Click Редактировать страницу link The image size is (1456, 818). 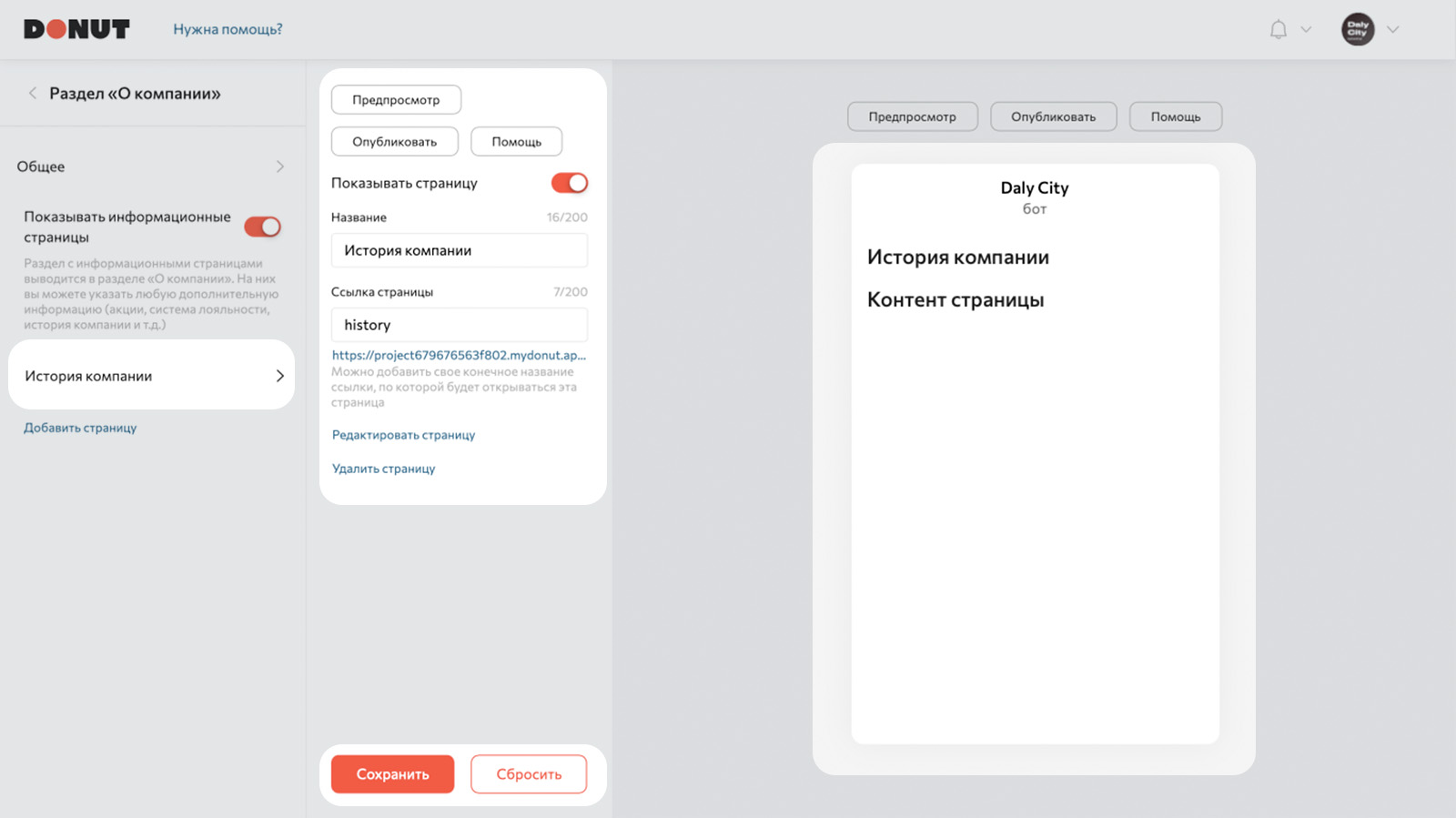(403, 435)
